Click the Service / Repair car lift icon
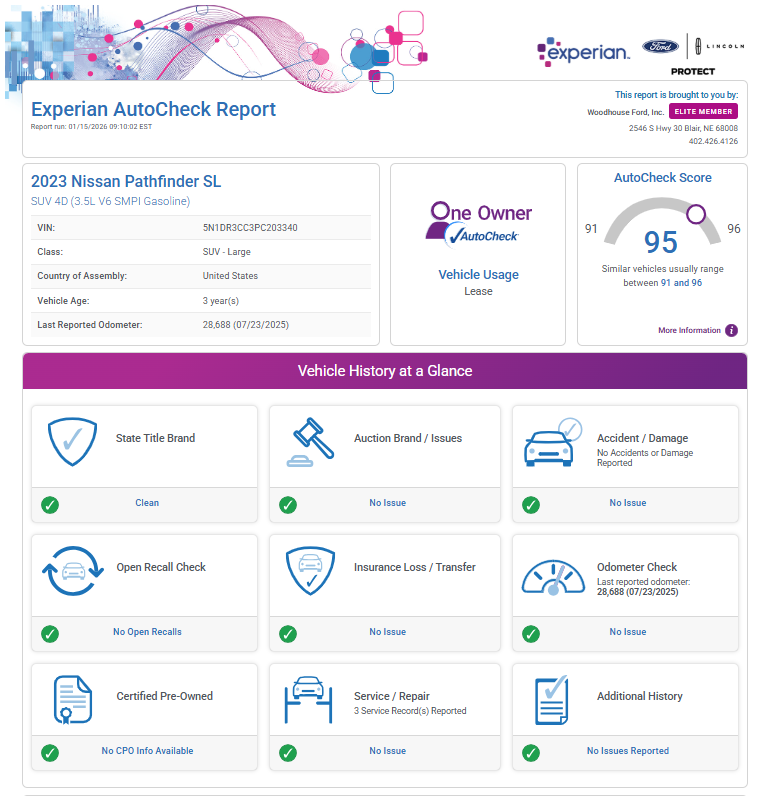 (x=311, y=699)
